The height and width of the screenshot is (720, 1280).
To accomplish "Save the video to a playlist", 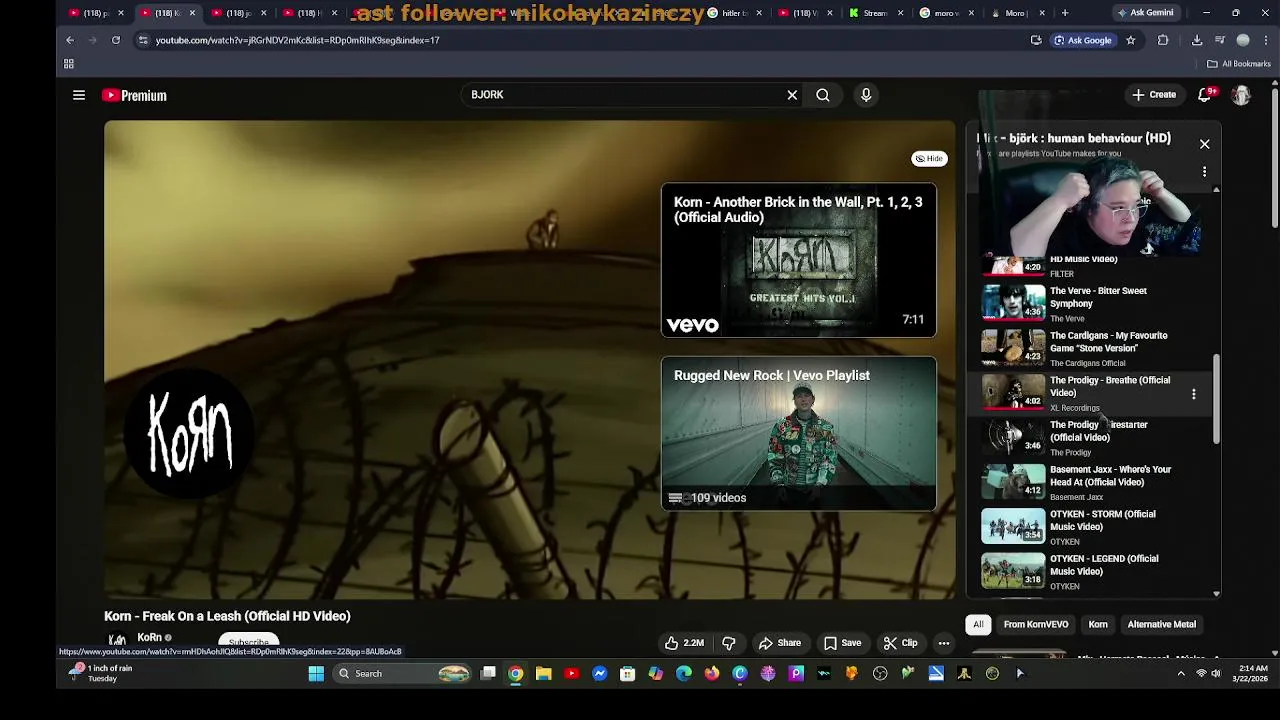I will pyautogui.click(x=842, y=643).
